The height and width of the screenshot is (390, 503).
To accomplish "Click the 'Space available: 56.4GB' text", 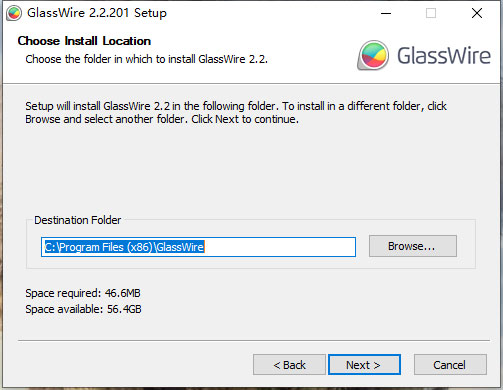I will 83,309.
